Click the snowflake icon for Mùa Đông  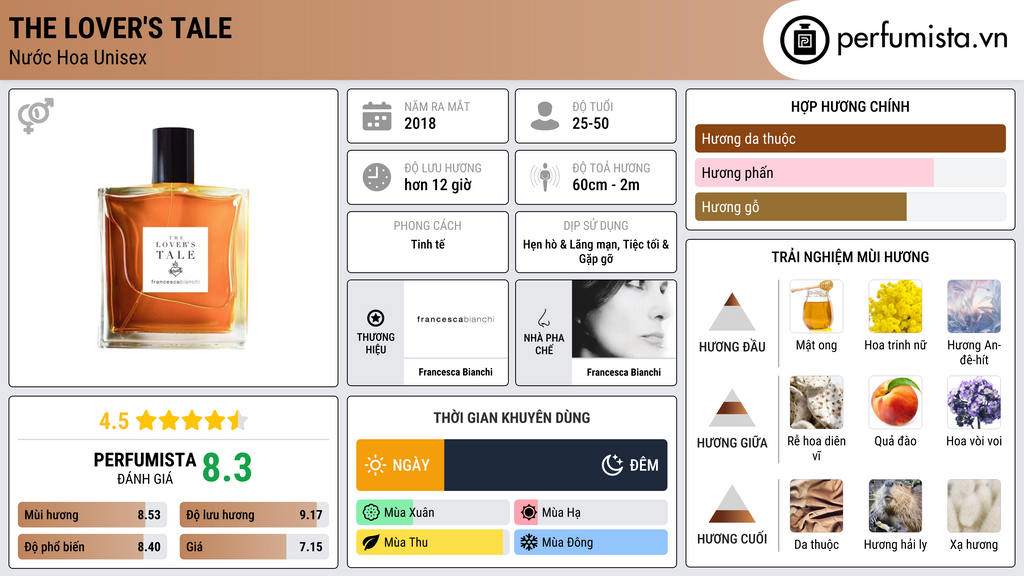point(528,542)
